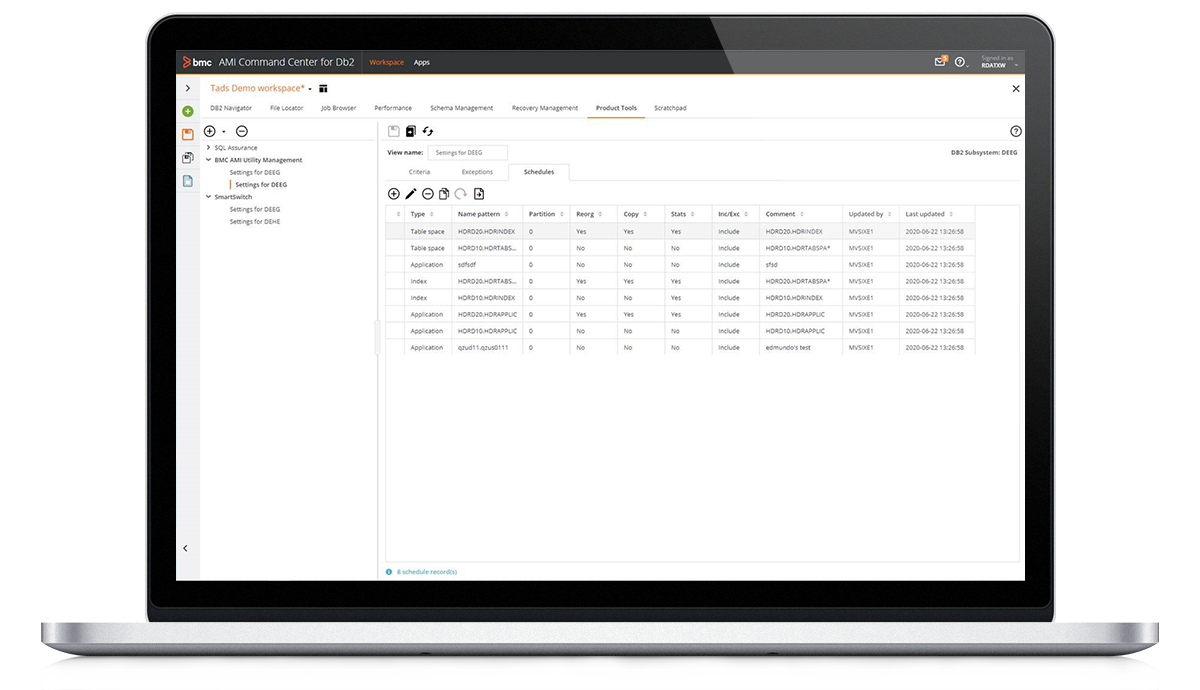
Task: Click the export schedules icon
Action: [x=479, y=194]
